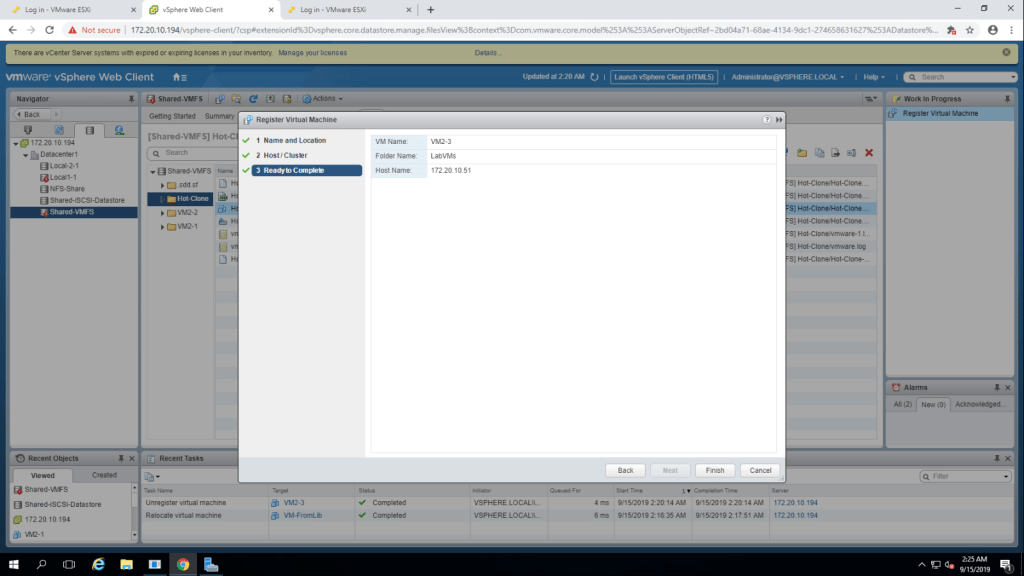Open Administrator@VSPHERE.LOCAL user menu
The image size is (1024, 576).
coord(787,77)
